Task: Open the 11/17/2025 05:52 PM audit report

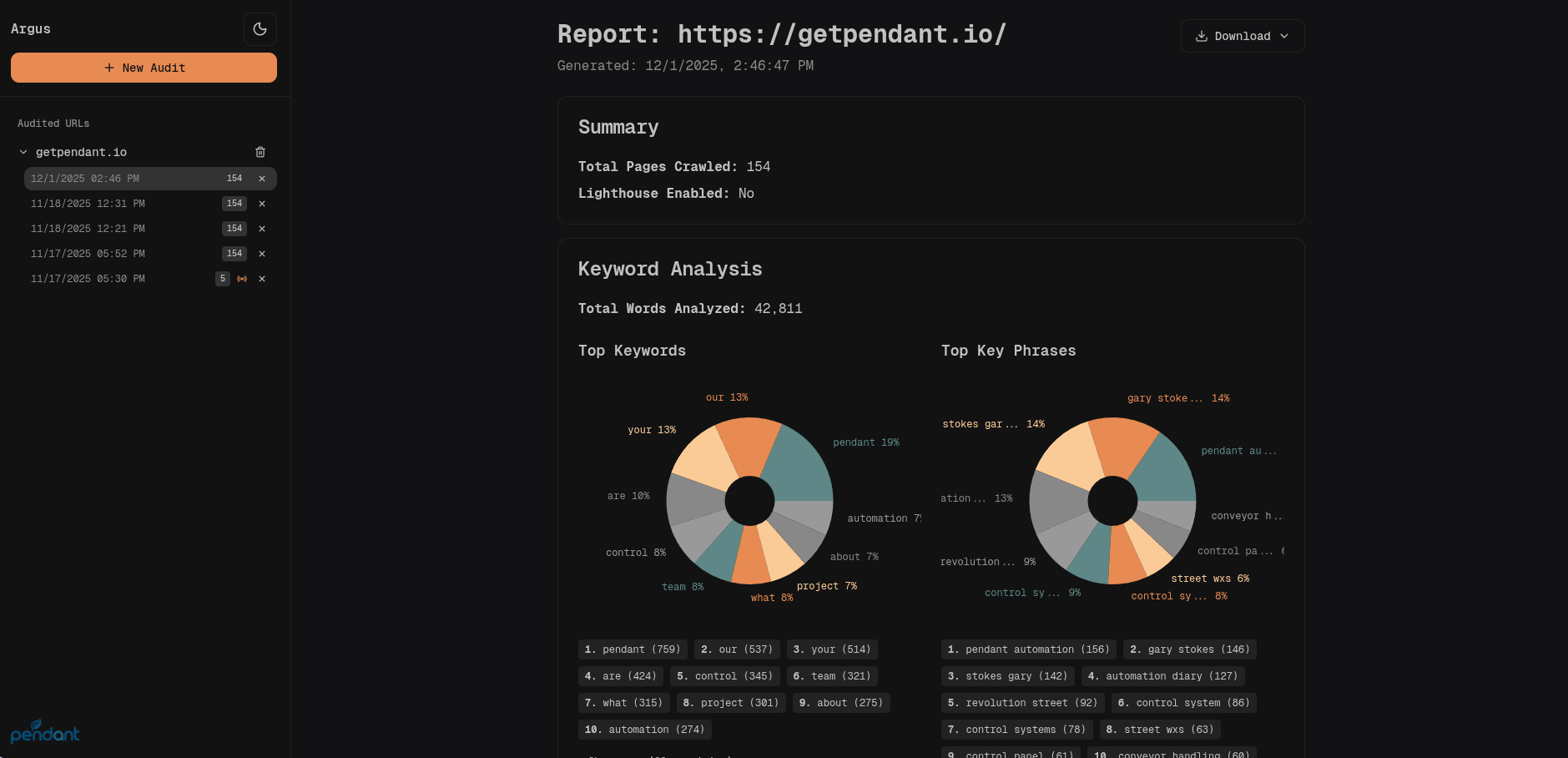Action: click(x=88, y=254)
